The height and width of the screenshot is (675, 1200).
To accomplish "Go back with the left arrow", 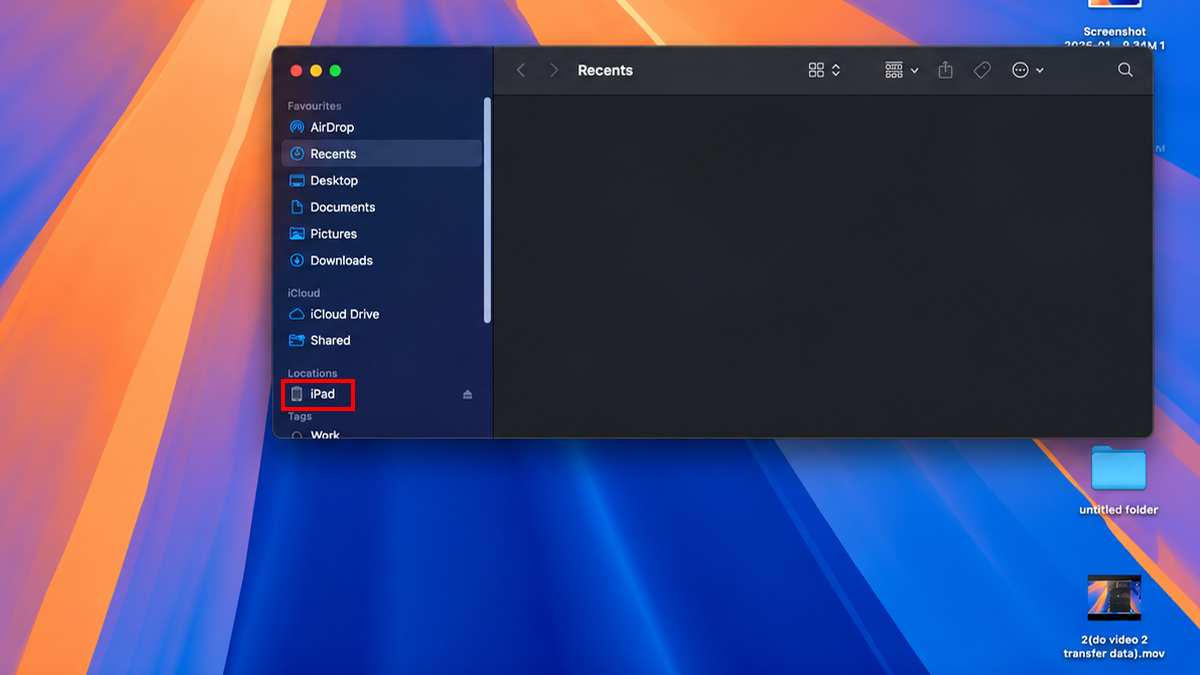I will click(x=521, y=70).
